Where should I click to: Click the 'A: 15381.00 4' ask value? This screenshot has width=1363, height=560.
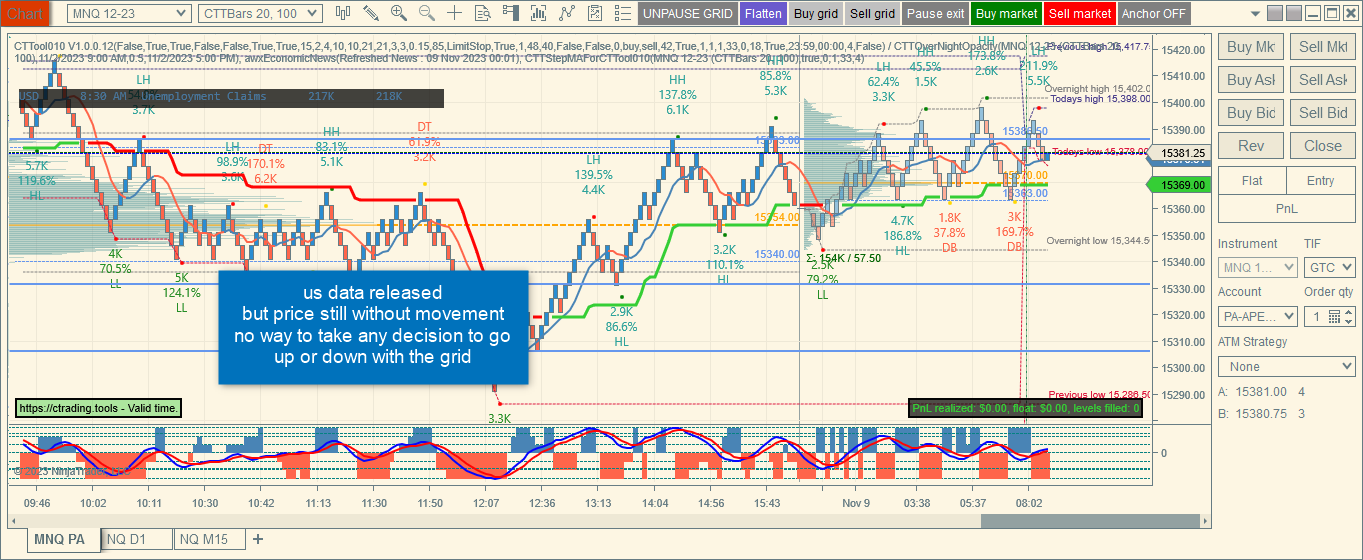1264,393
